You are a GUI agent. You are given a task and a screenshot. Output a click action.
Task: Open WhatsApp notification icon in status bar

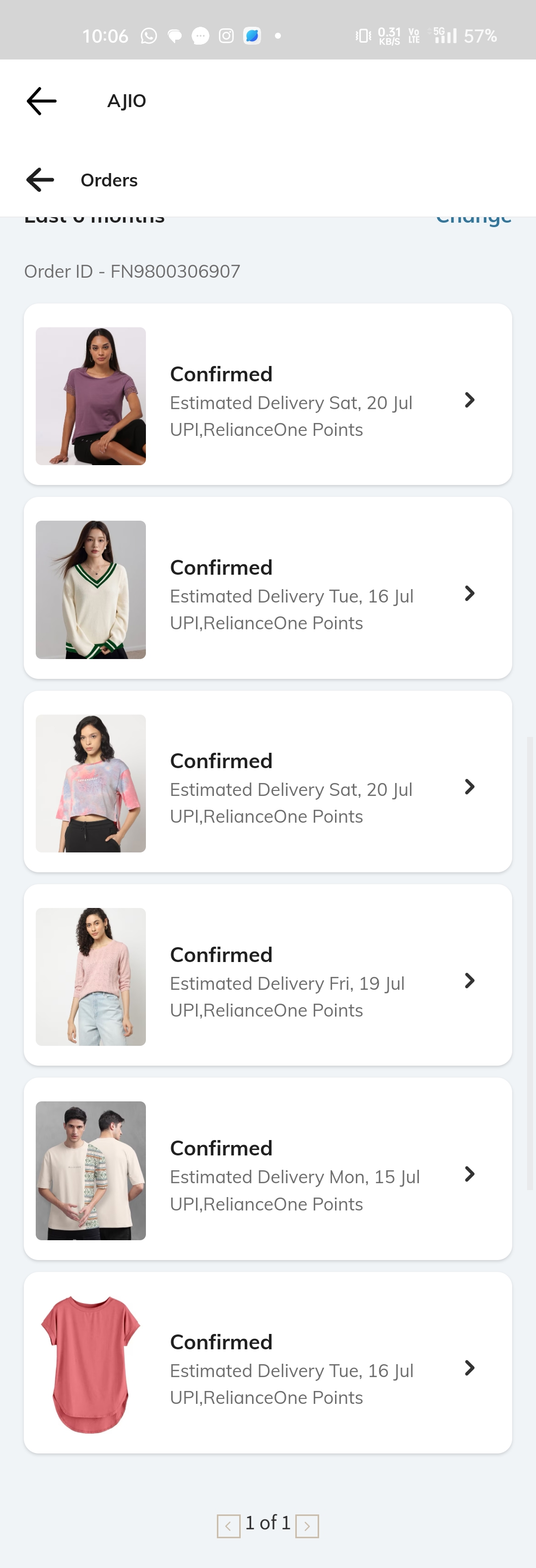(x=148, y=36)
